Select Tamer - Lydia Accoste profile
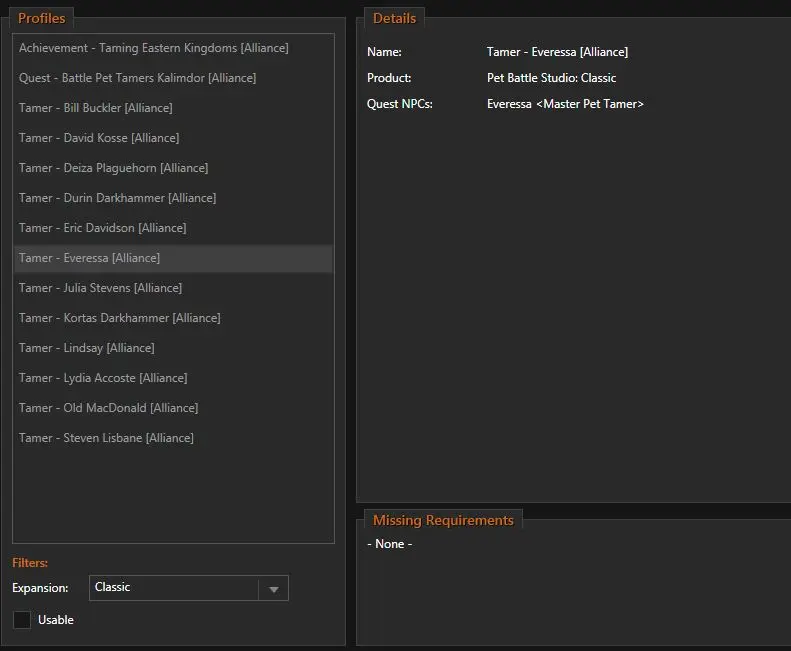791x651 pixels. point(173,378)
